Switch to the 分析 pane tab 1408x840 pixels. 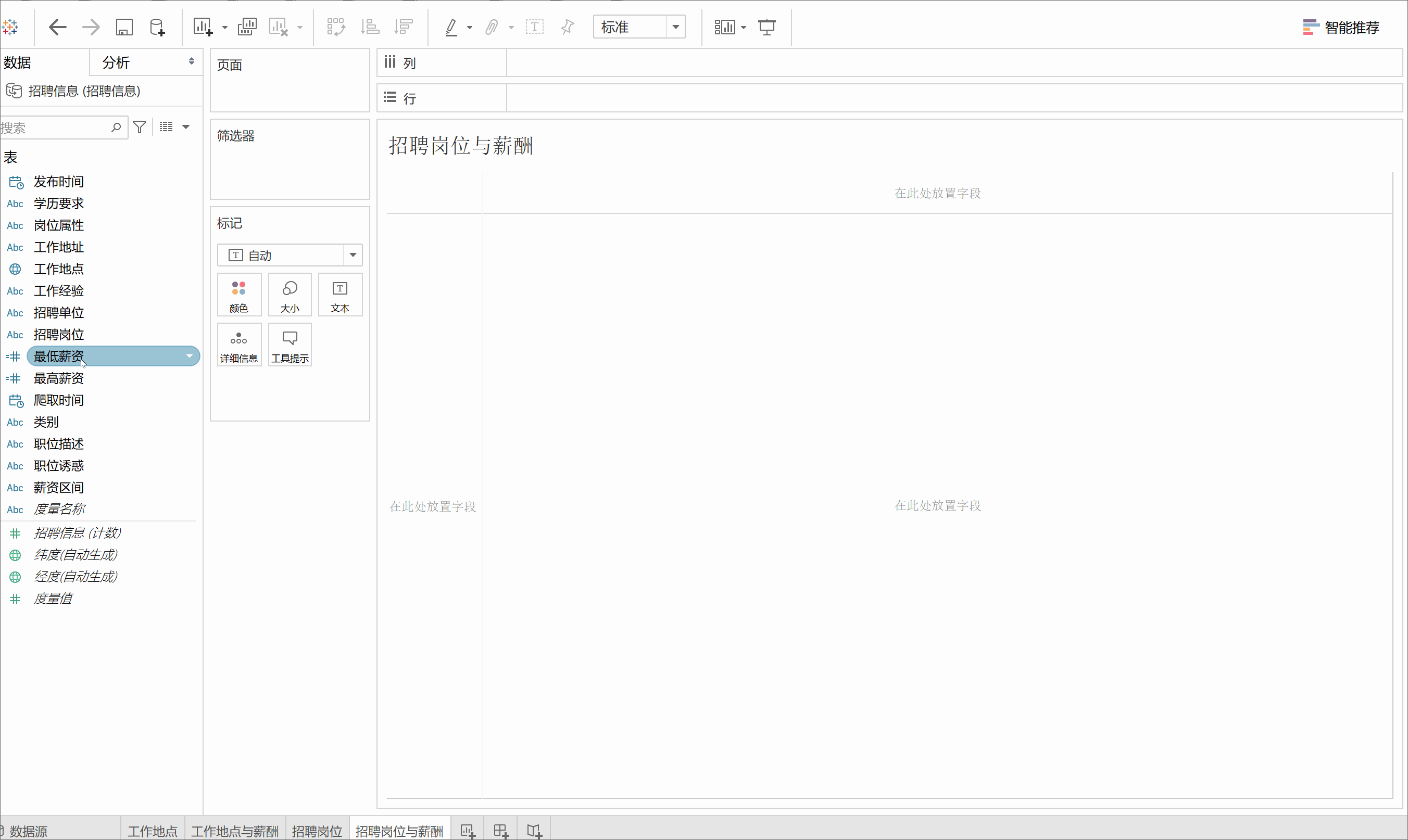point(116,62)
